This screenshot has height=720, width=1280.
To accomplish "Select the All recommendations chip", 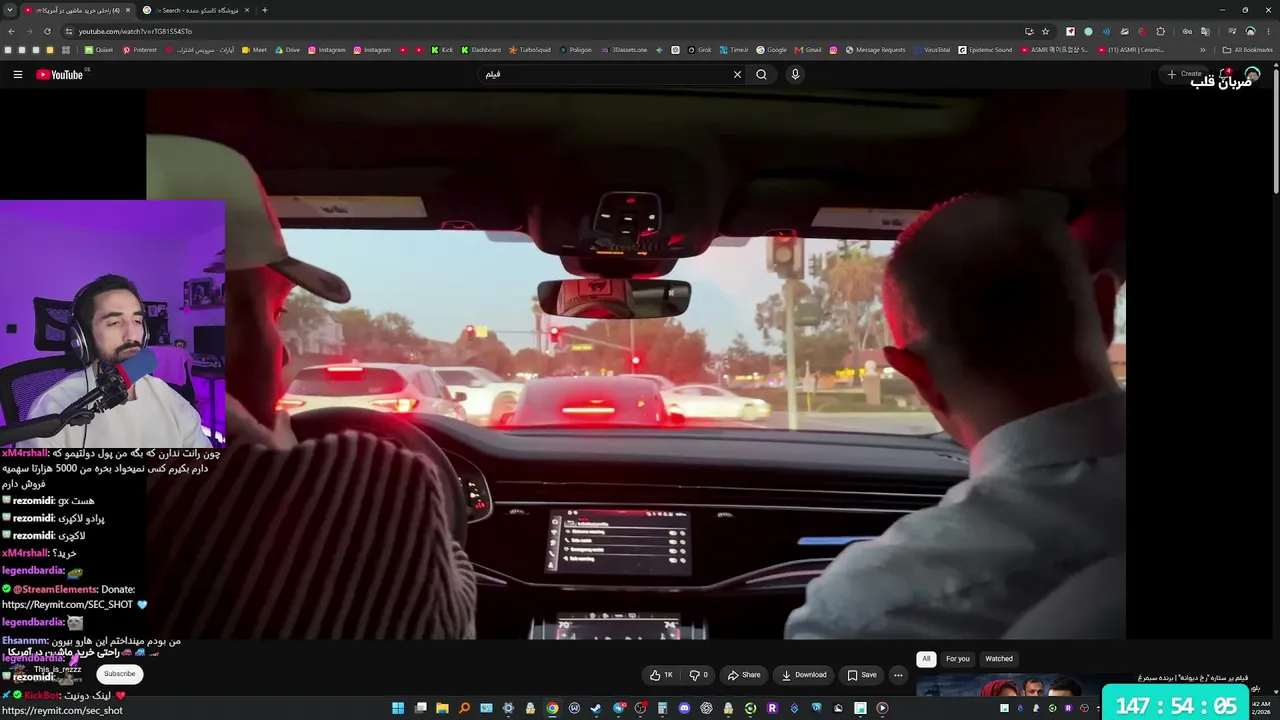I will coord(926,659).
